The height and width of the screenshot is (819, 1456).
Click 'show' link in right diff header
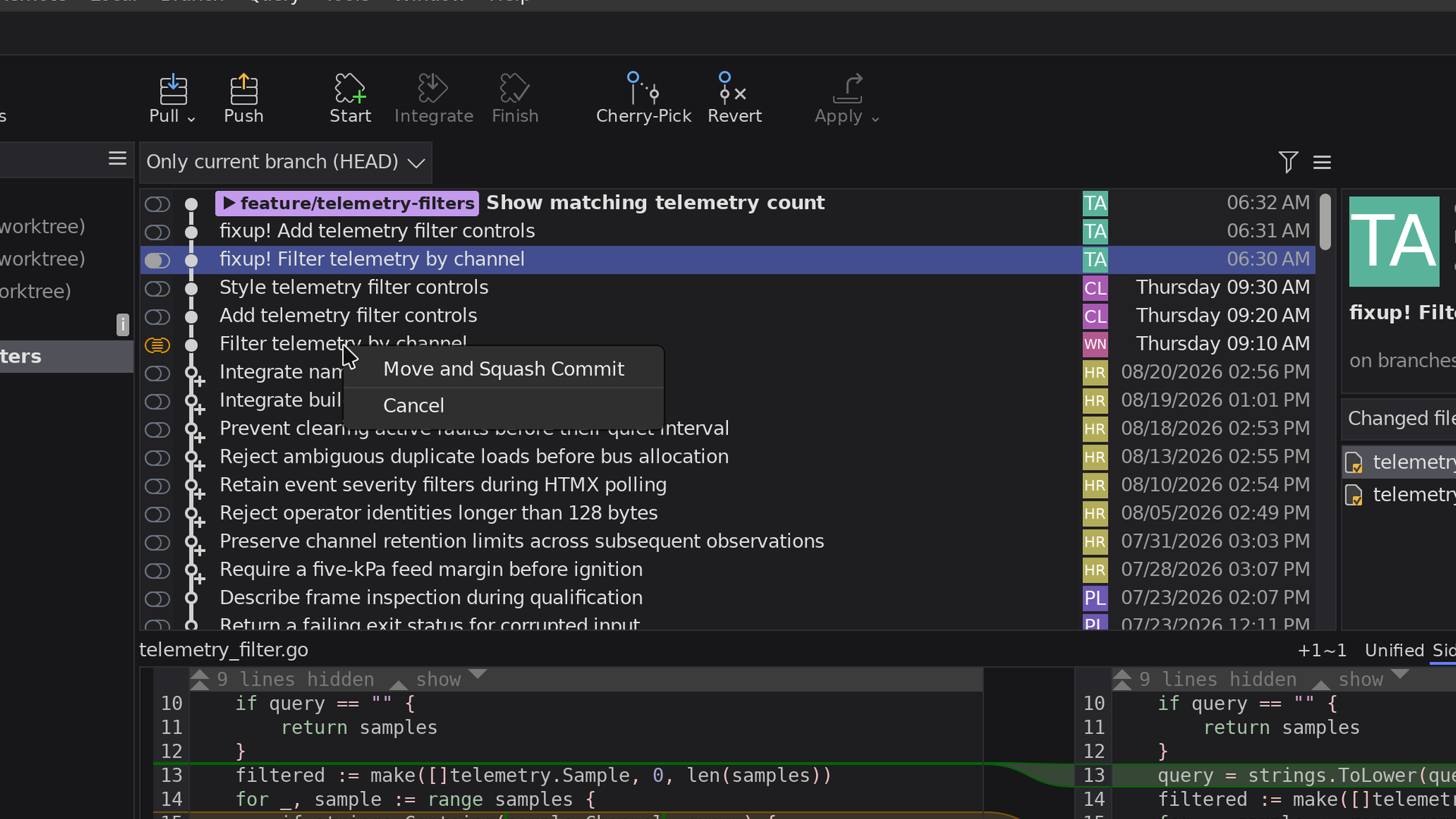point(1360,679)
